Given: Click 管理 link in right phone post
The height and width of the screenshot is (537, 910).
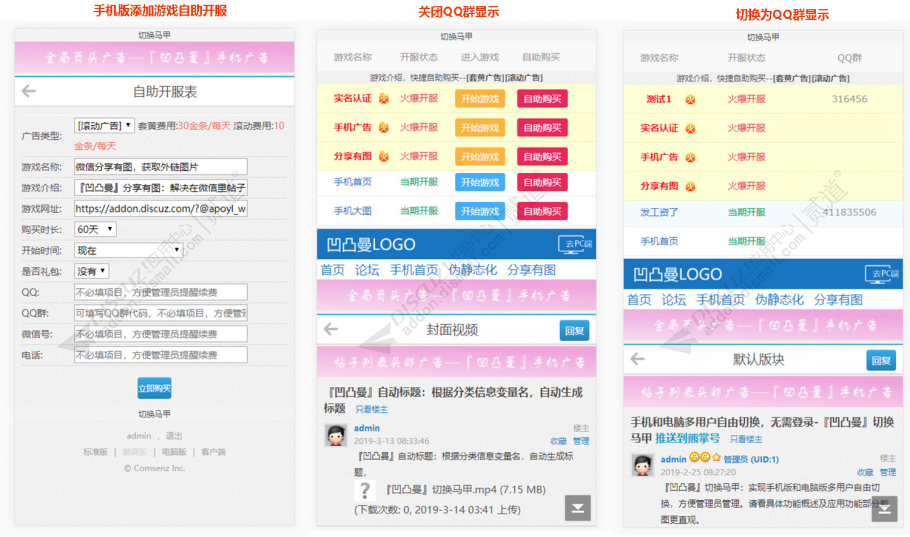Looking at the screenshot, I should coord(887,472).
